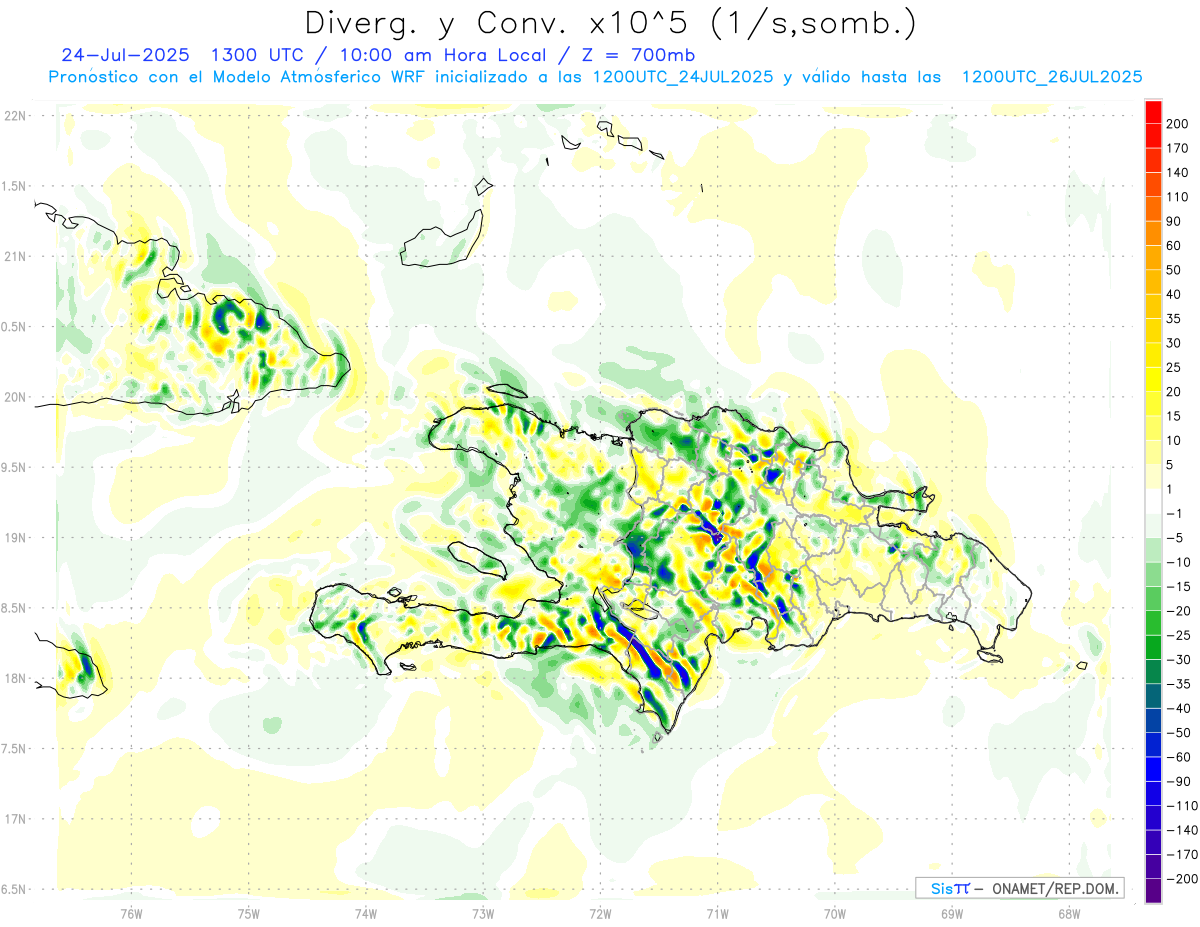Viewport: 1200px width, 927px height.
Task: Click the dark purple bottom swatch of the color scale
Action: 1154,891
